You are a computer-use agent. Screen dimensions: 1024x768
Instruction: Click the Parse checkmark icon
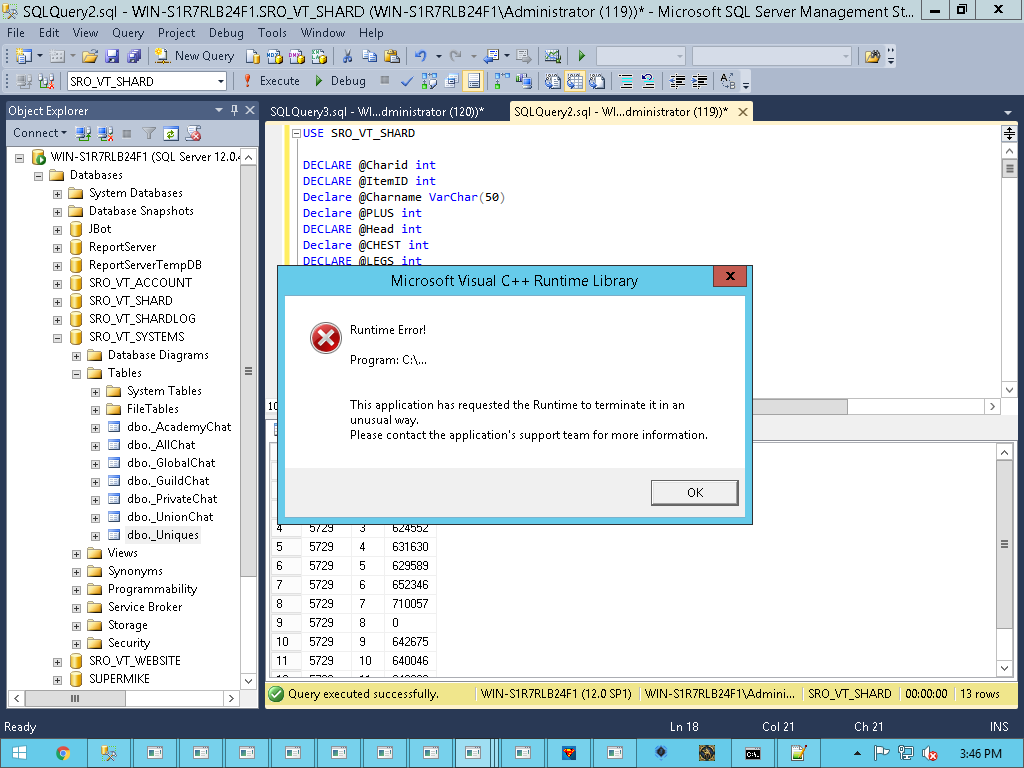click(407, 81)
